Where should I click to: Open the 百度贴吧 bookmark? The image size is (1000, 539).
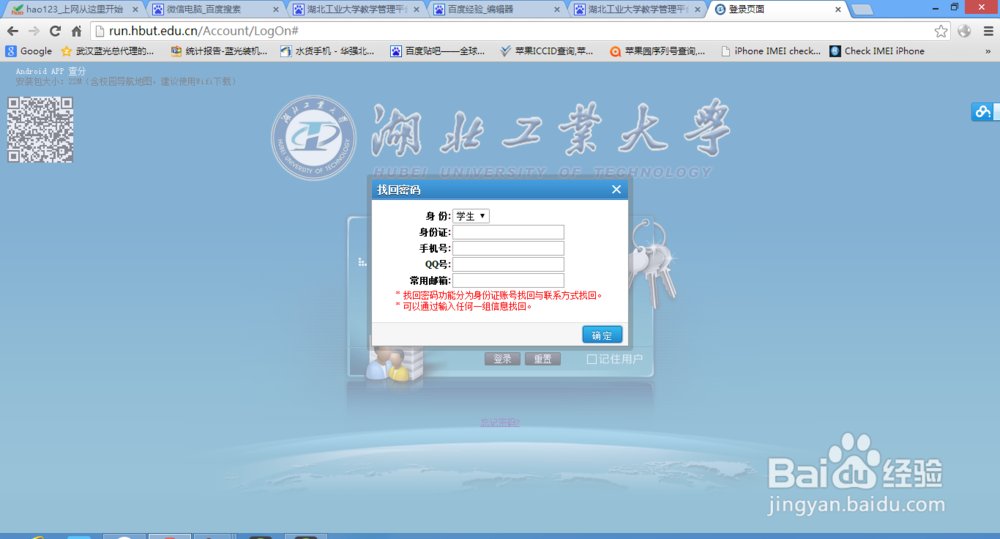pyautogui.click(x=438, y=51)
